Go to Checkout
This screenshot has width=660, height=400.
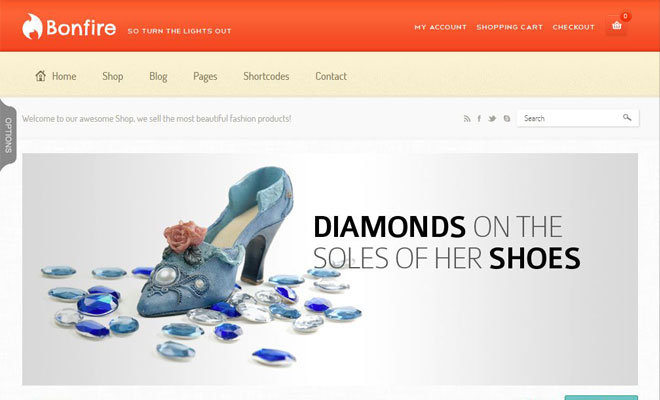(x=573, y=27)
